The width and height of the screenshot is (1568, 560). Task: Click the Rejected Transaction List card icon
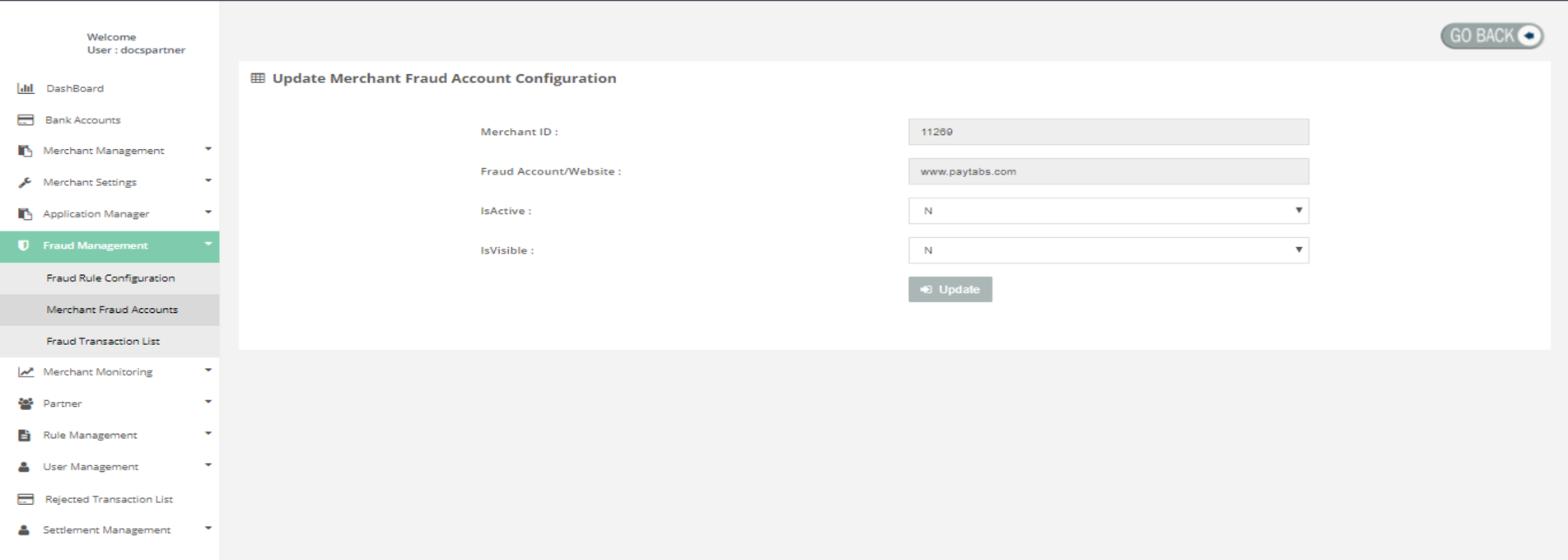pos(26,499)
